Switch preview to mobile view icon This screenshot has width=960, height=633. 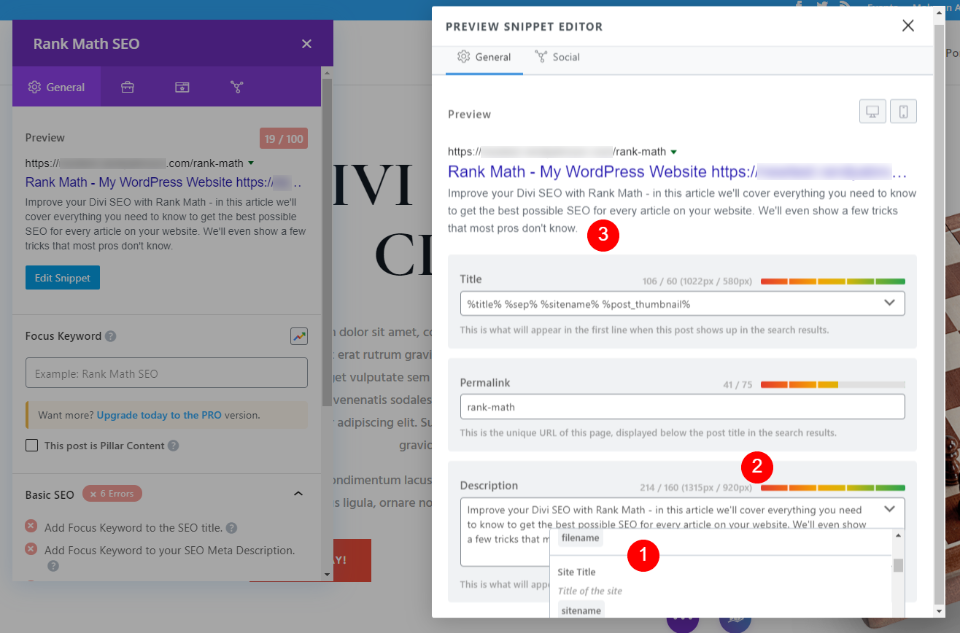pos(903,111)
